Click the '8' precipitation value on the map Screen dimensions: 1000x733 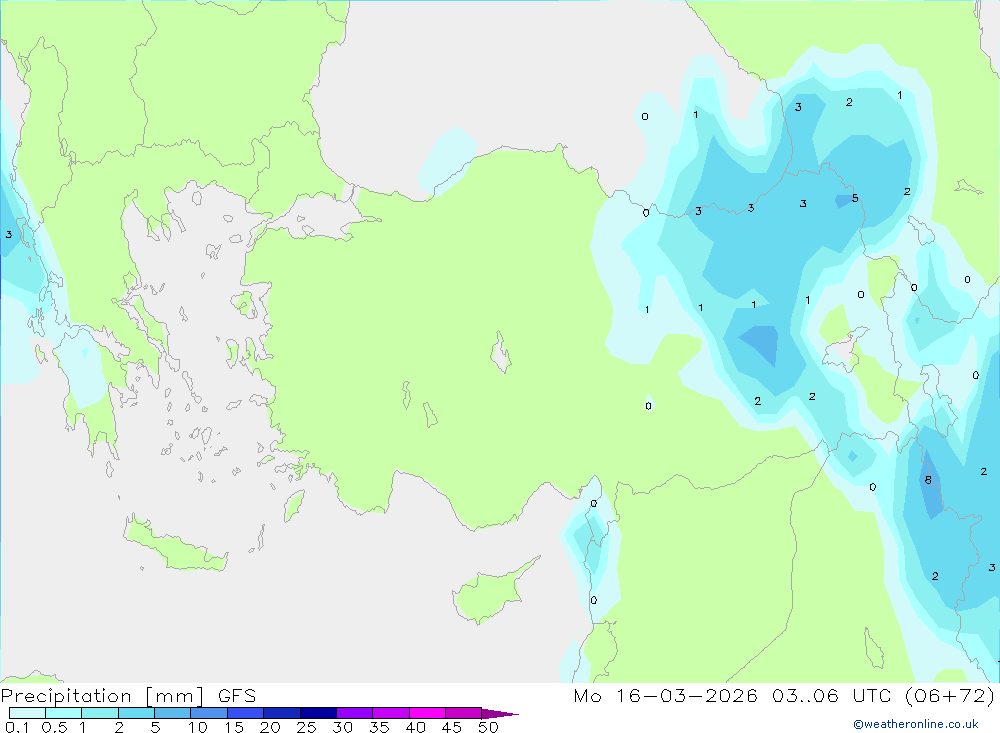pyautogui.click(x=928, y=480)
